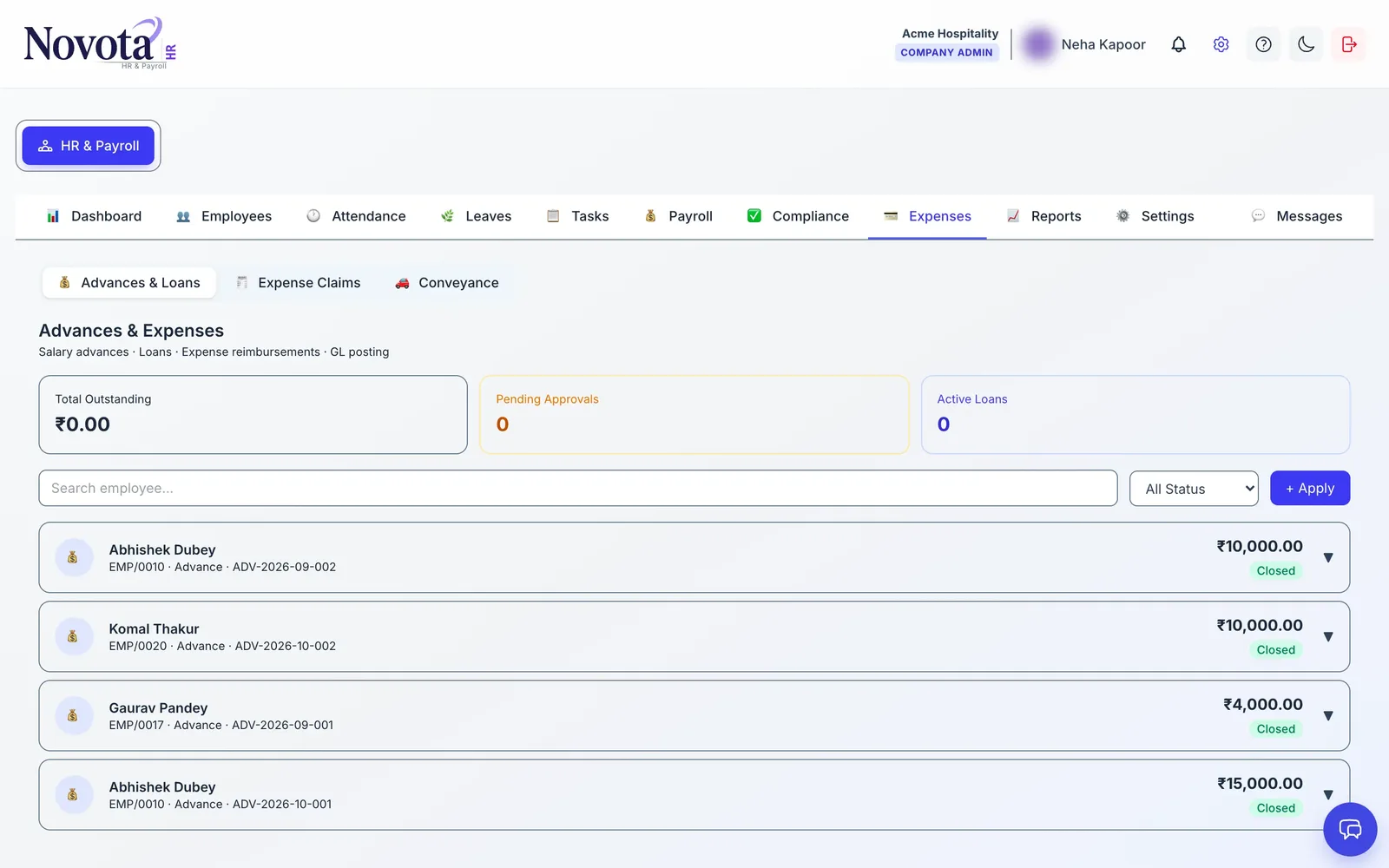Expand the ADV-2026-10-001 advance row

pos(1328,794)
